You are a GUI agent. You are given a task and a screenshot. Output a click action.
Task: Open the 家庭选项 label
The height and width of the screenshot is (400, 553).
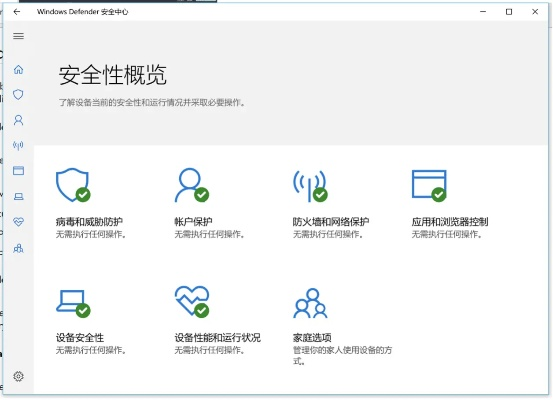tap(312, 338)
